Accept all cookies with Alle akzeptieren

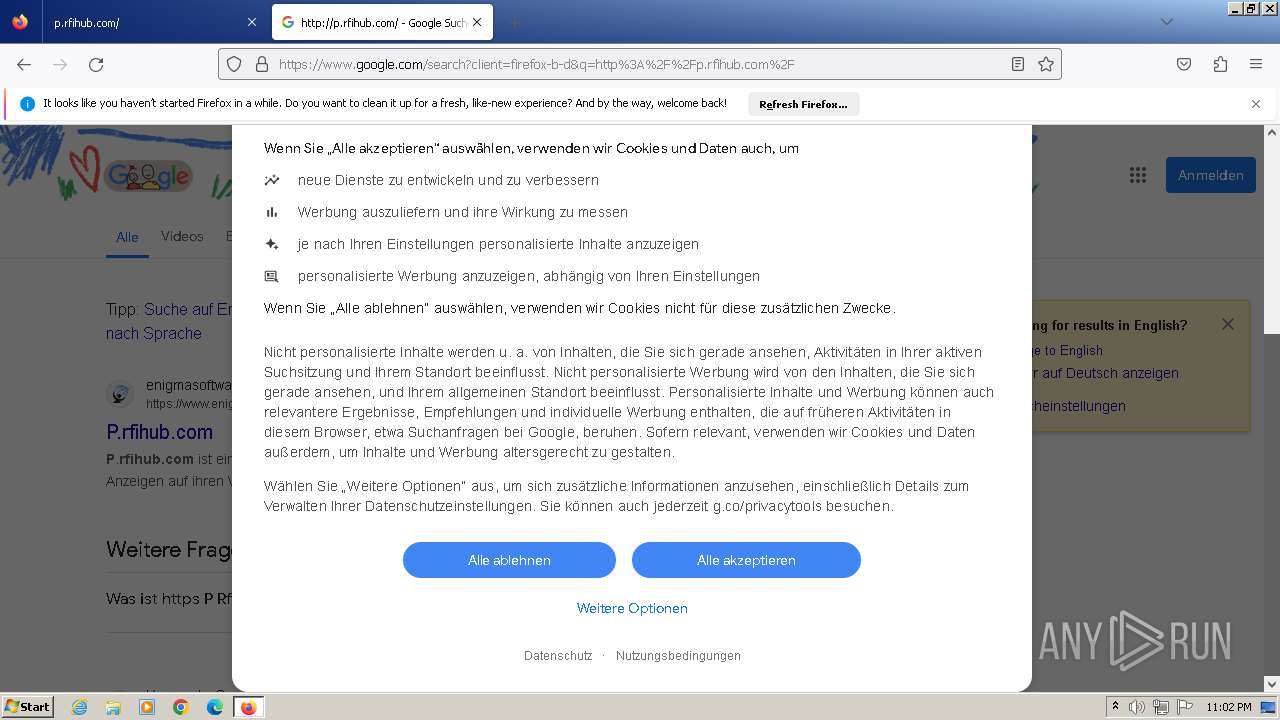pos(746,560)
